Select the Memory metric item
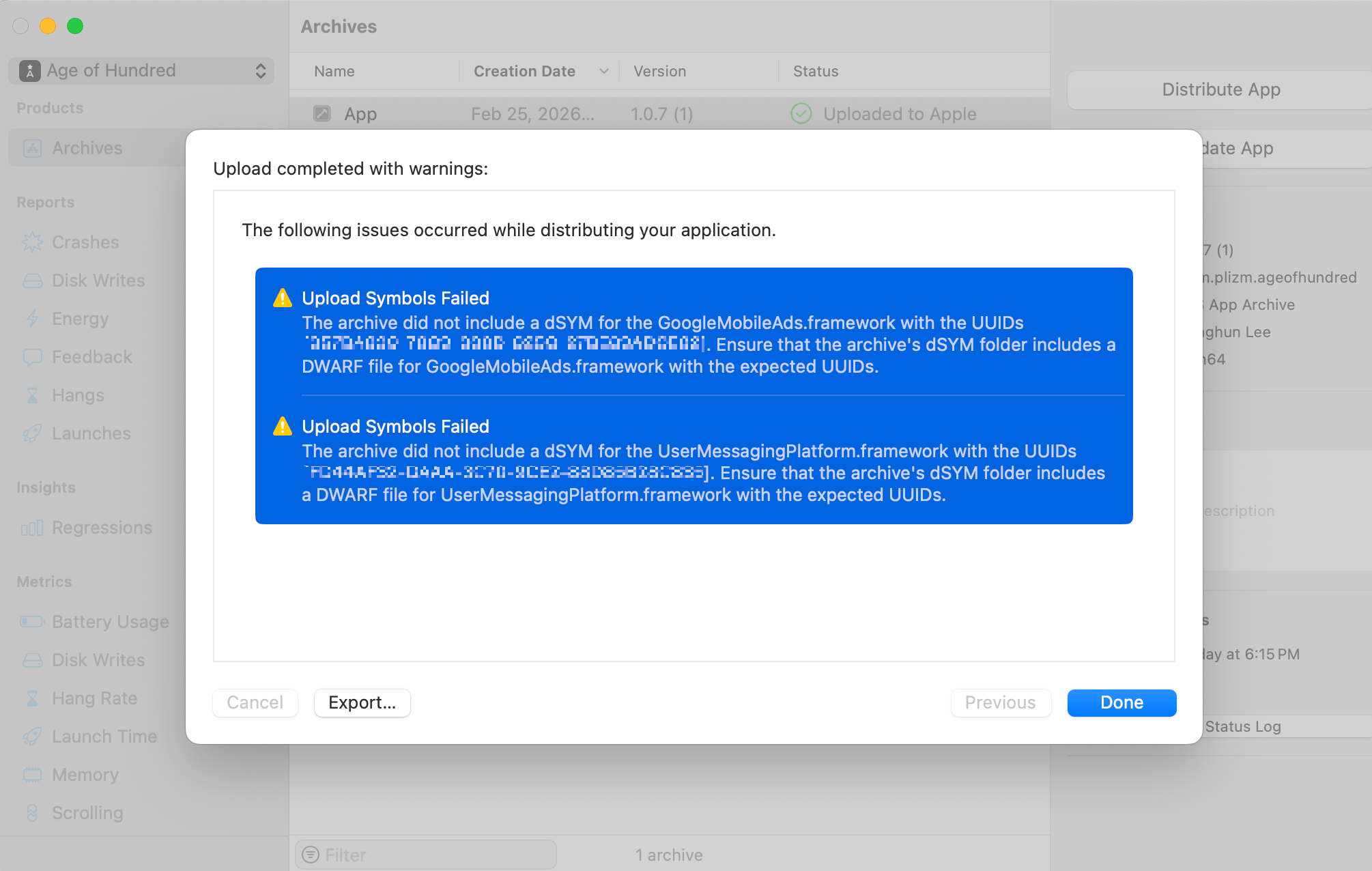This screenshot has height=871, width=1372. click(85, 775)
